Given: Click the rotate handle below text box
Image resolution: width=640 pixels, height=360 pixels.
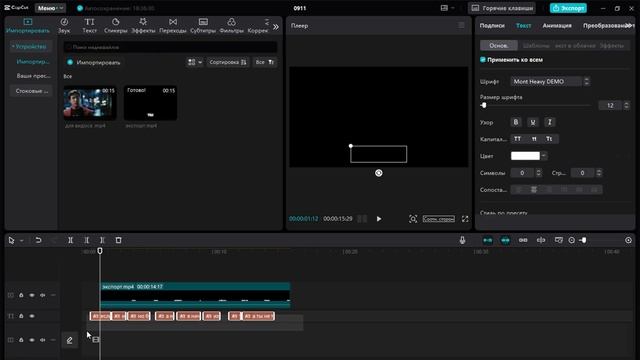Looking at the screenshot, I should click(379, 173).
